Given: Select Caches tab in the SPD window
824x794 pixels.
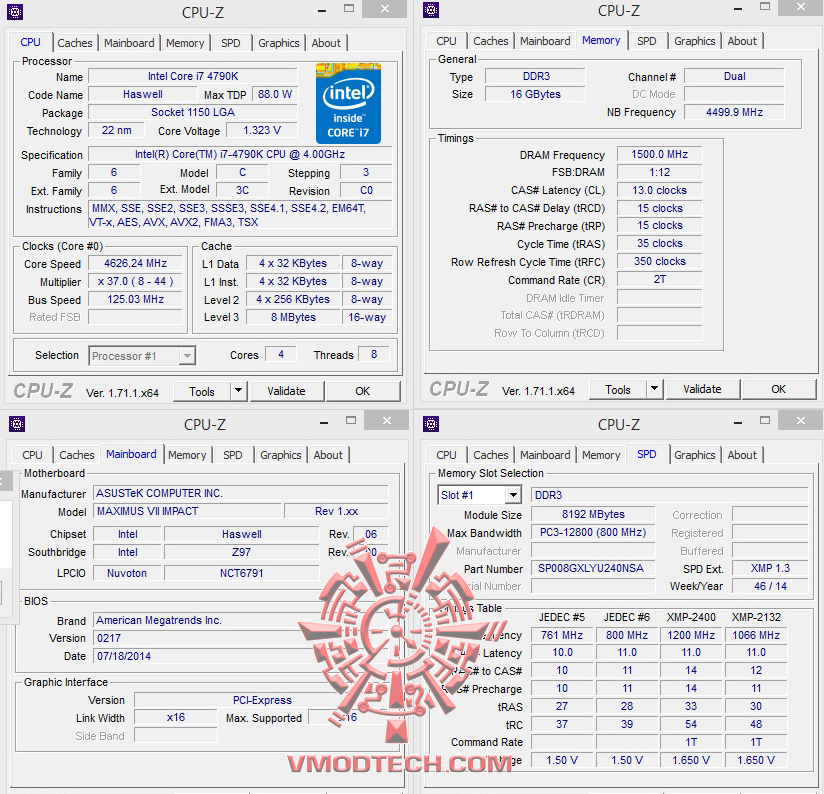Looking at the screenshot, I should tap(491, 455).
